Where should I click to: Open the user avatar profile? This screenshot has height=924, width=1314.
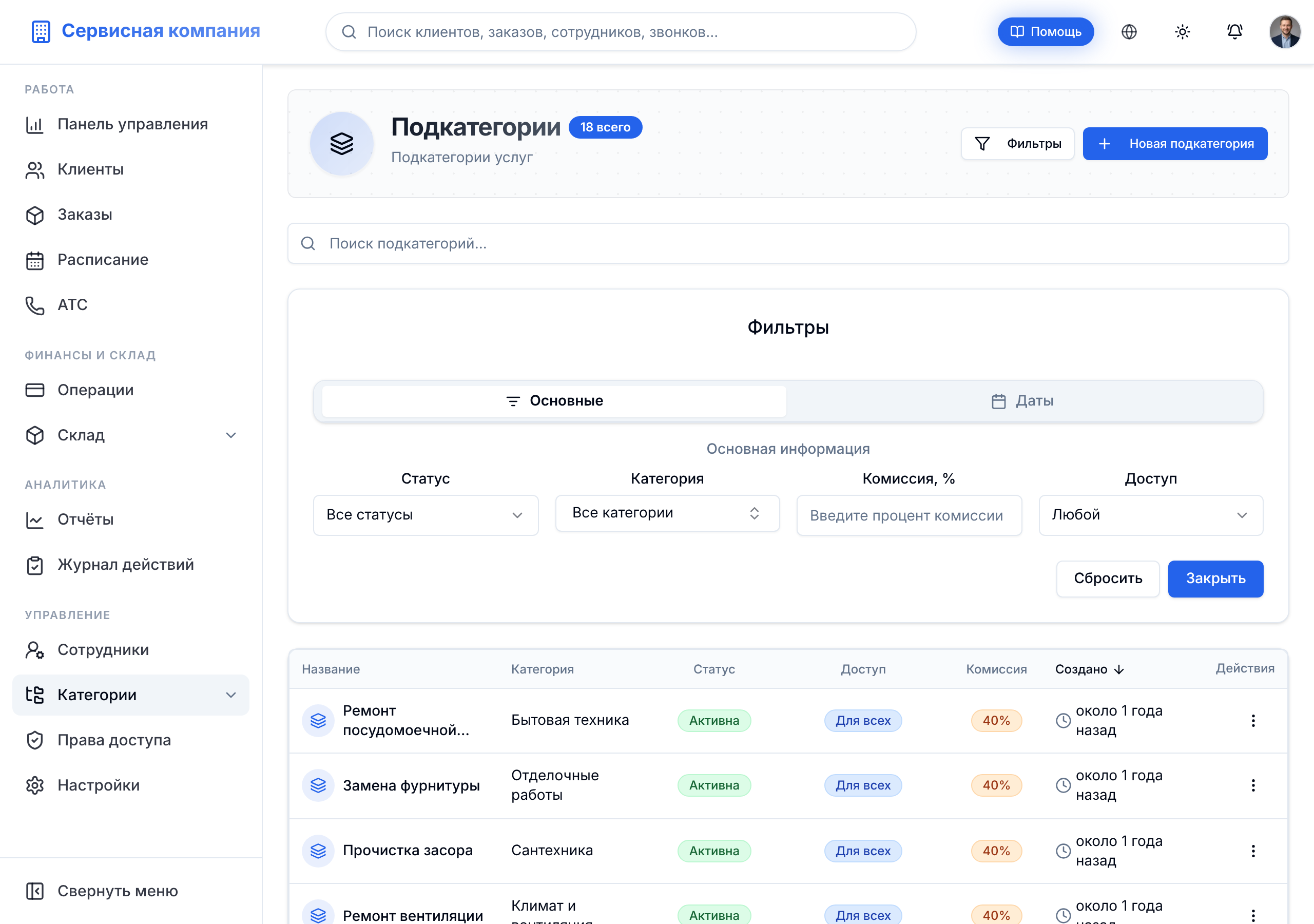(1284, 32)
